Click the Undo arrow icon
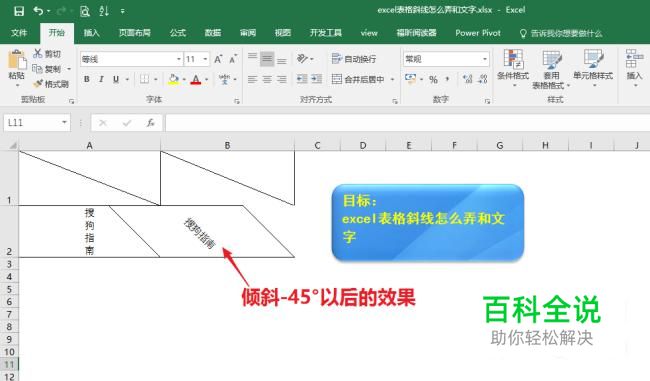This screenshot has width=650, height=381. tap(38, 11)
